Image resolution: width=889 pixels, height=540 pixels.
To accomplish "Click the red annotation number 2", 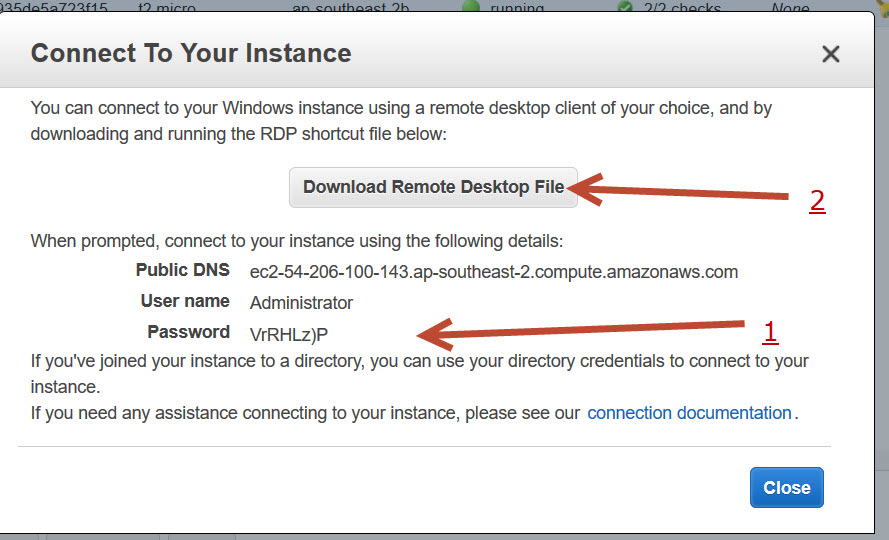I will (x=817, y=201).
